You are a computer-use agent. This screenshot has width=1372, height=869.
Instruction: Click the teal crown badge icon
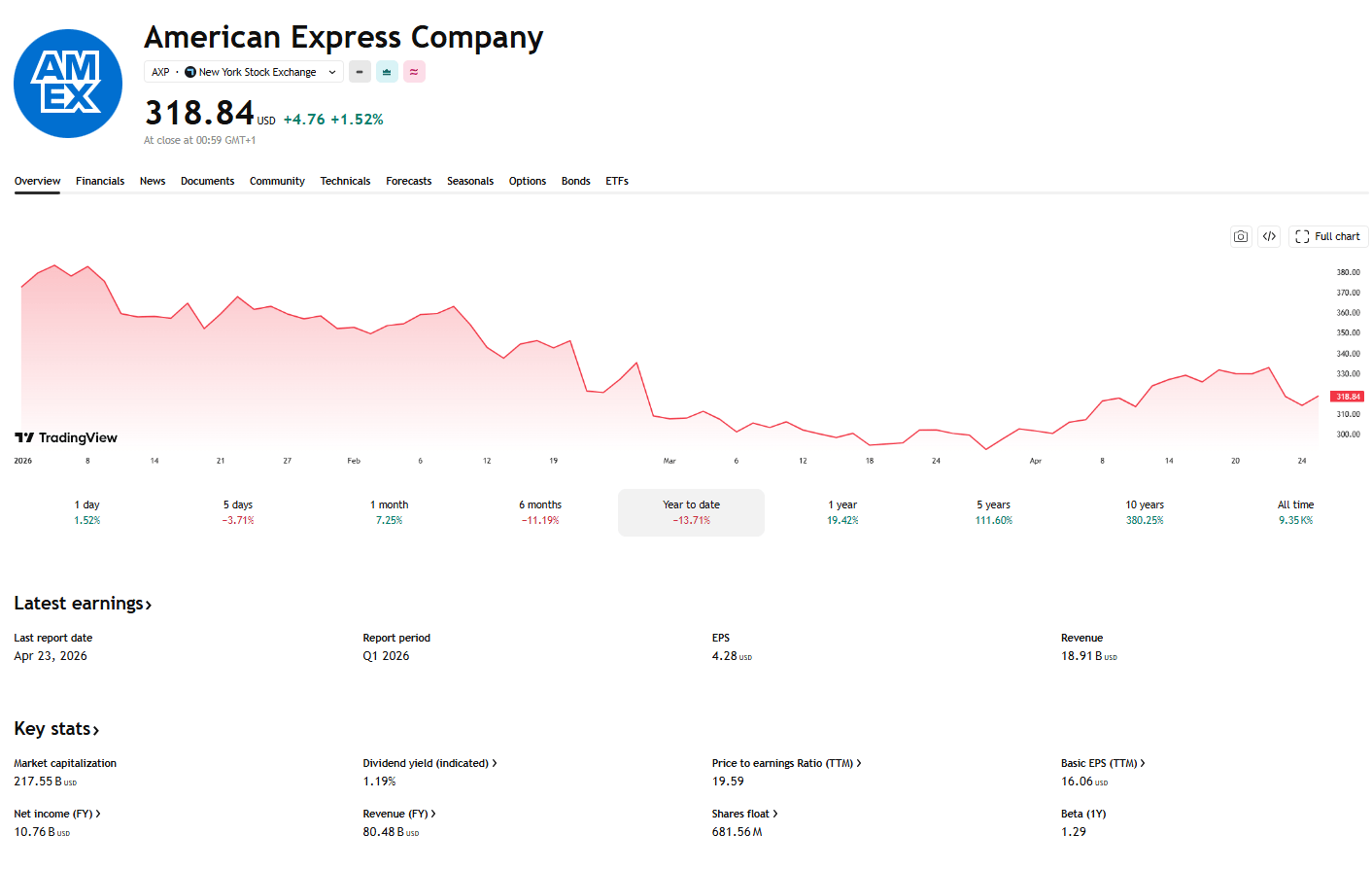tap(387, 72)
